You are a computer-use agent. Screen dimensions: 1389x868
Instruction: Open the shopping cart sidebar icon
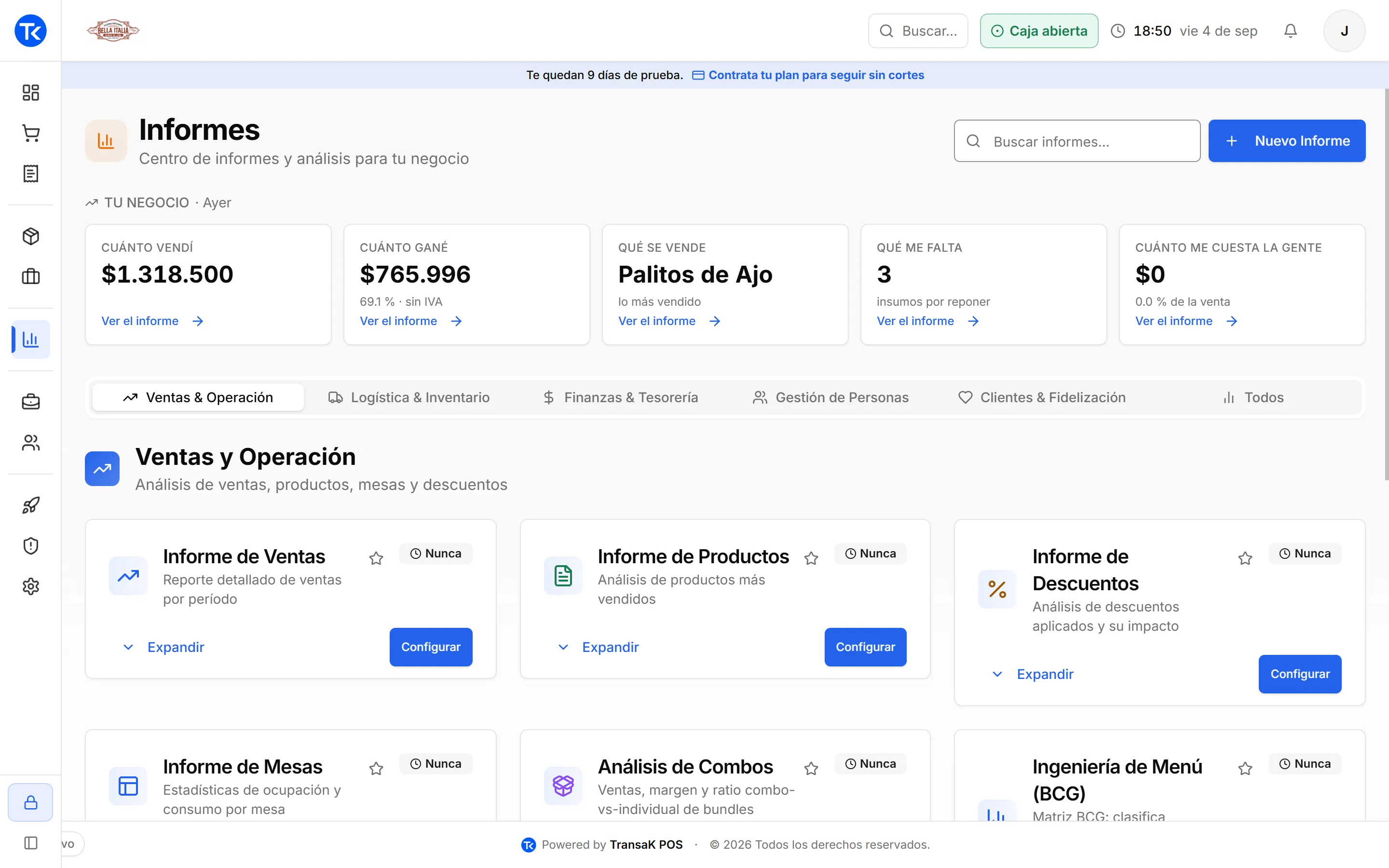tap(30, 133)
